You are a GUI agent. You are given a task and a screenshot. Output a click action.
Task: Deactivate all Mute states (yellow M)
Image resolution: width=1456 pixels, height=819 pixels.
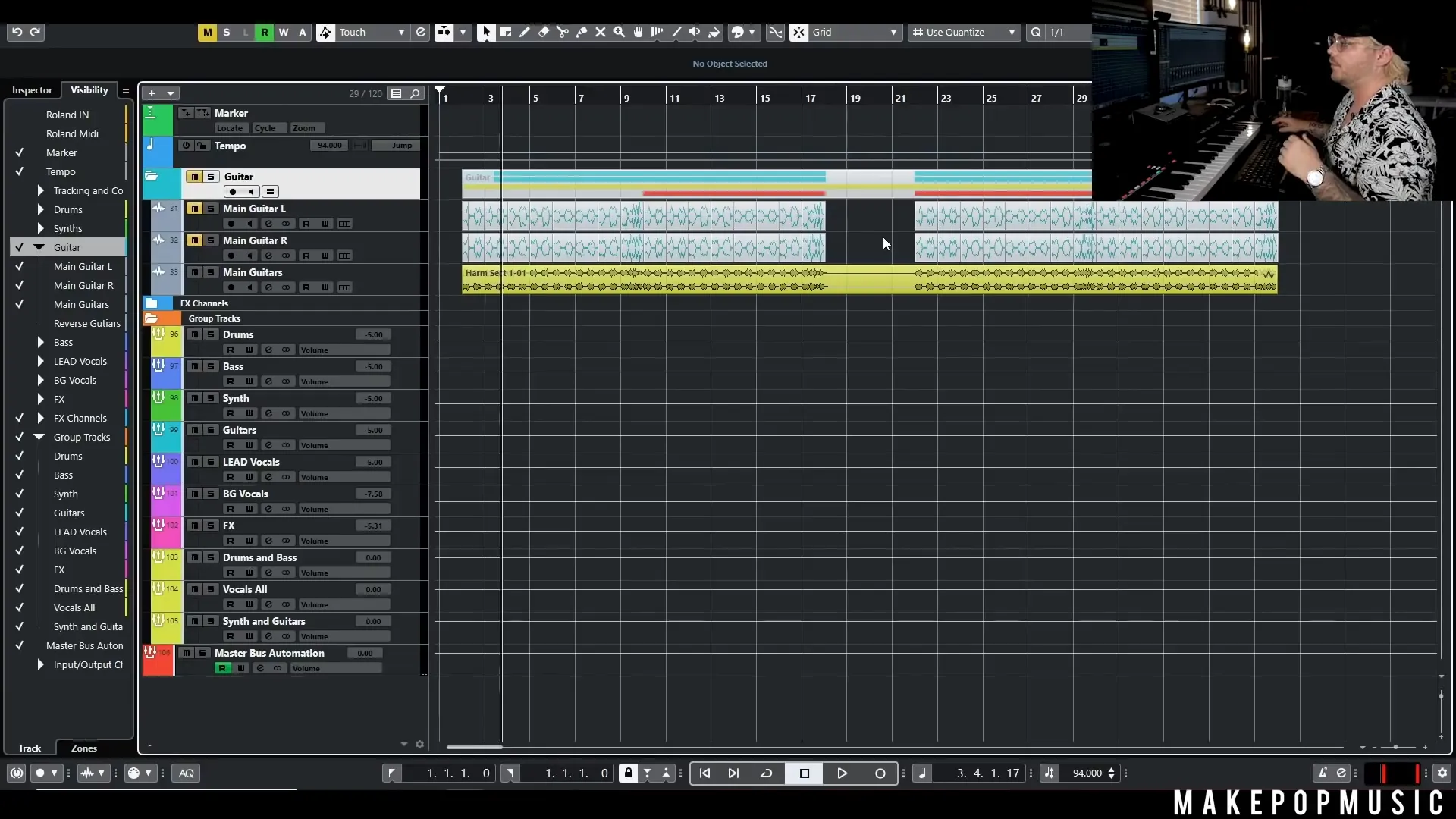[x=207, y=32]
